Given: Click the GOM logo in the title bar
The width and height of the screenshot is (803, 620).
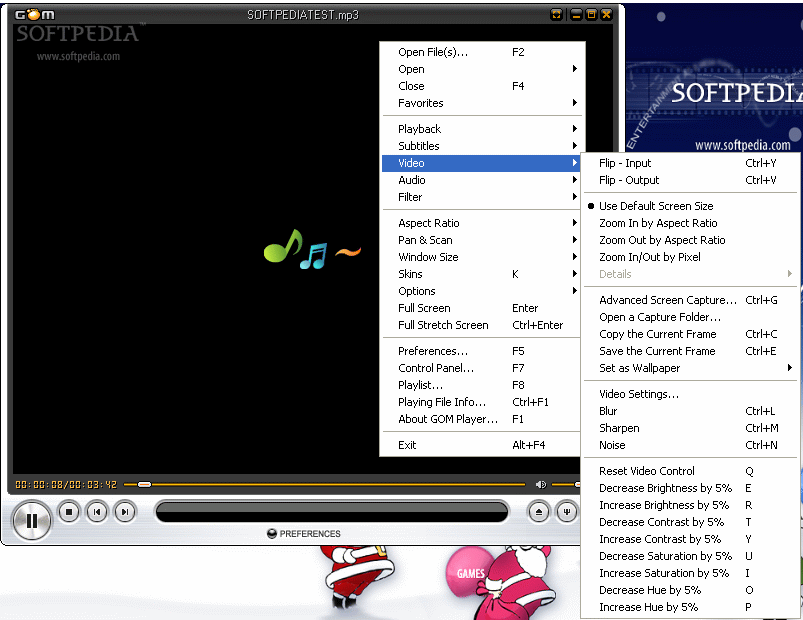Looking at the screenshot, I should point(35,14).
